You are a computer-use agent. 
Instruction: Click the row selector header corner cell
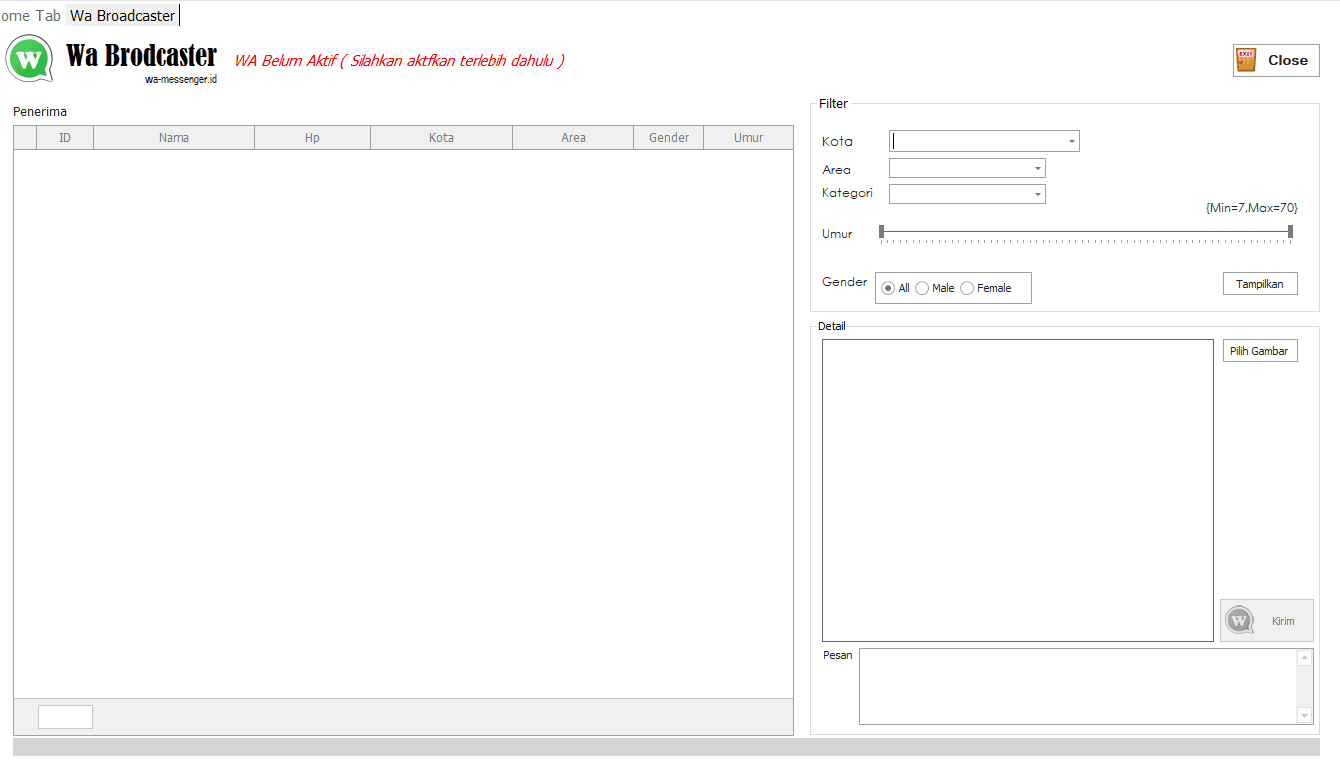coord(25,138)
